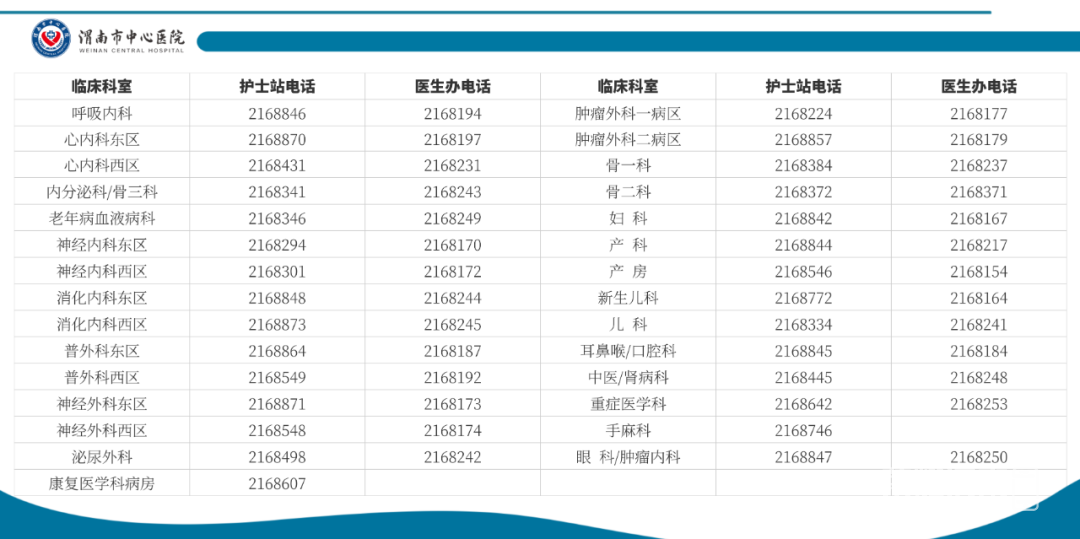The width and height of the screenshot is (1080, 539).
Task: Click the Weinan Central Hospital logo emblem
Action: point(51,39)
